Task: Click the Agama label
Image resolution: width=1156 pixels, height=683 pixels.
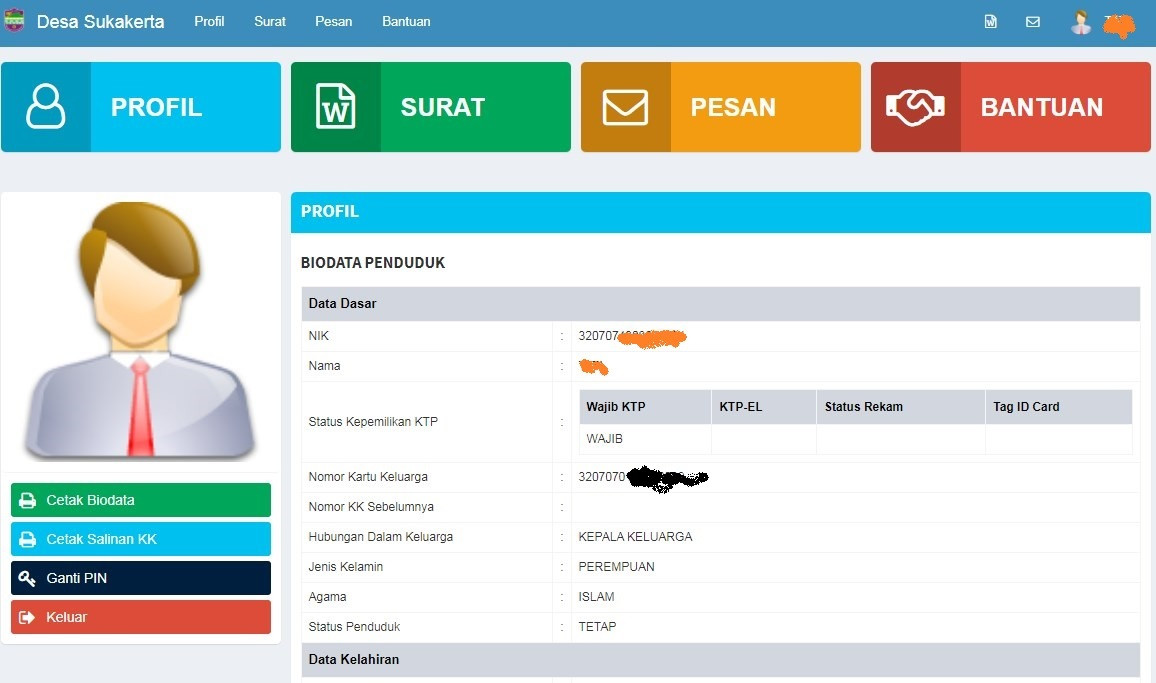Action: click(327, 597)
